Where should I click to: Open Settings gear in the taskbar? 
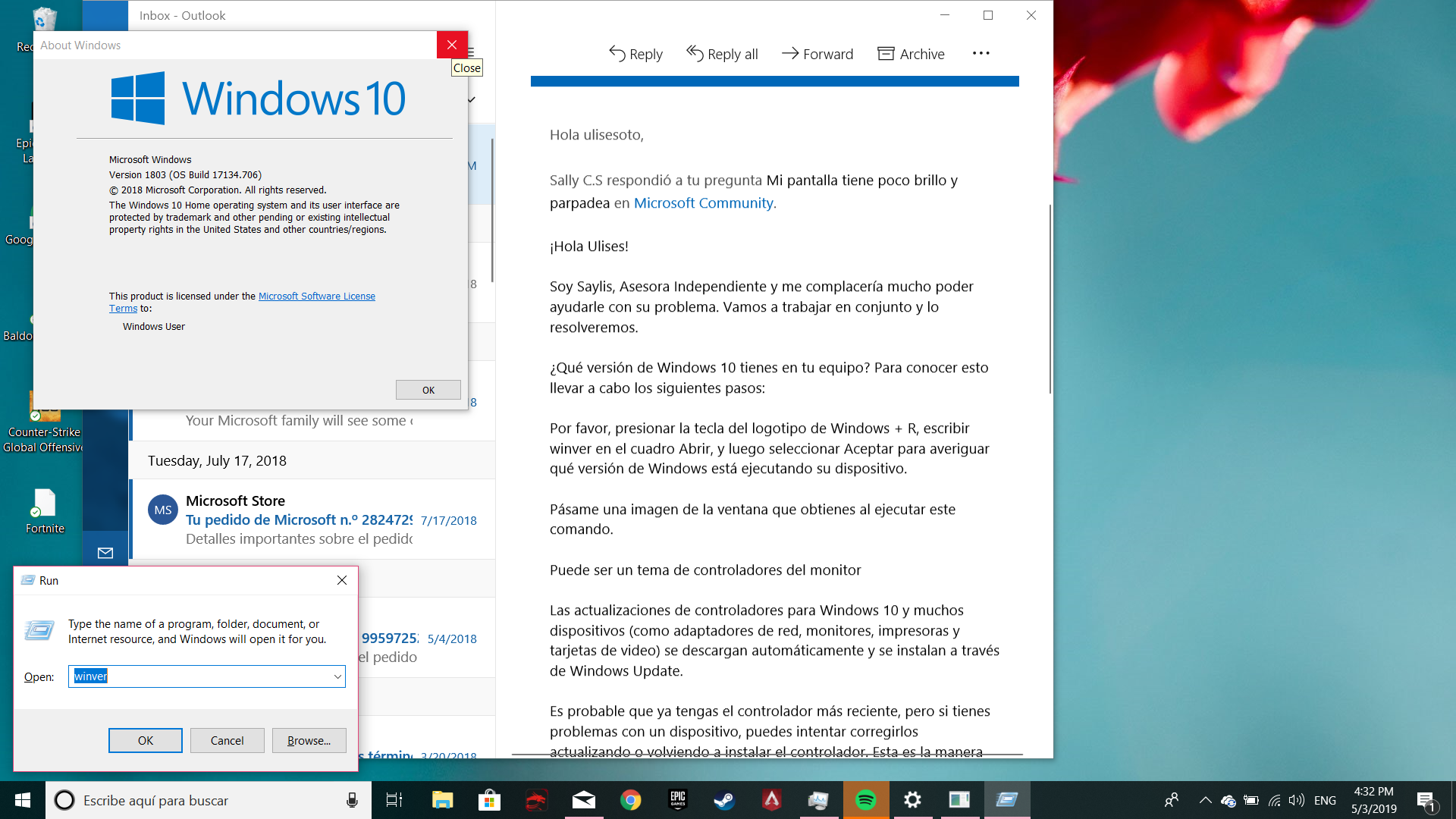(x=913, y=800)
